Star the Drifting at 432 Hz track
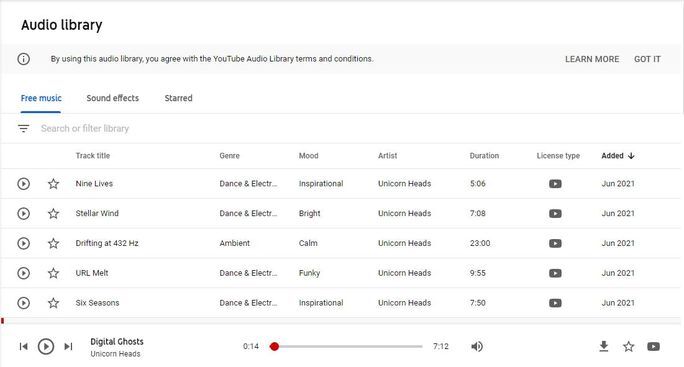This screenshot has height=367, width=684. pos(53,243)
